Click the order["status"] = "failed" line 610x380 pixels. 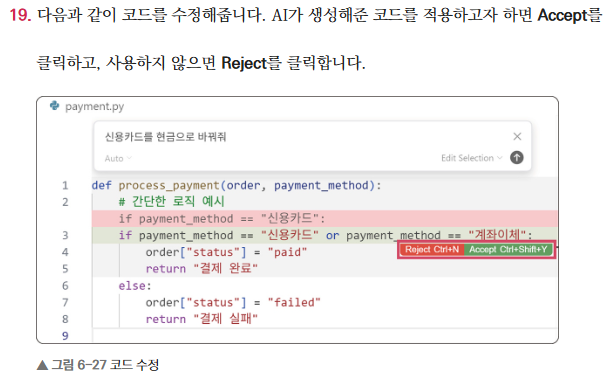(233, 303)
